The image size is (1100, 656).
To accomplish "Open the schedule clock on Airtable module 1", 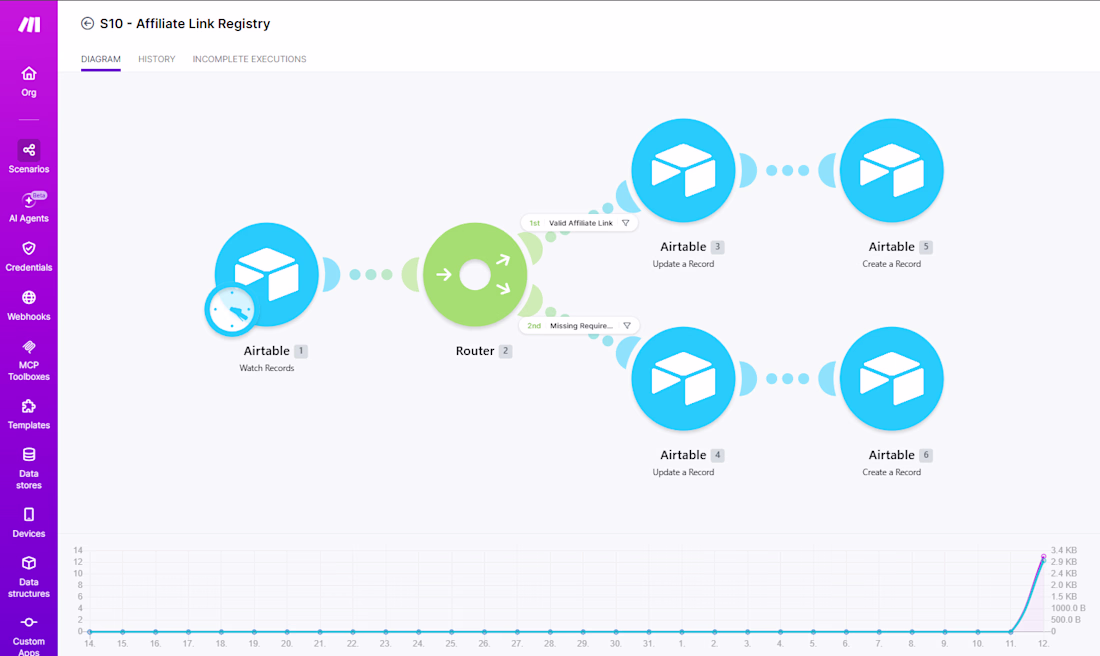I will [232, 309].
